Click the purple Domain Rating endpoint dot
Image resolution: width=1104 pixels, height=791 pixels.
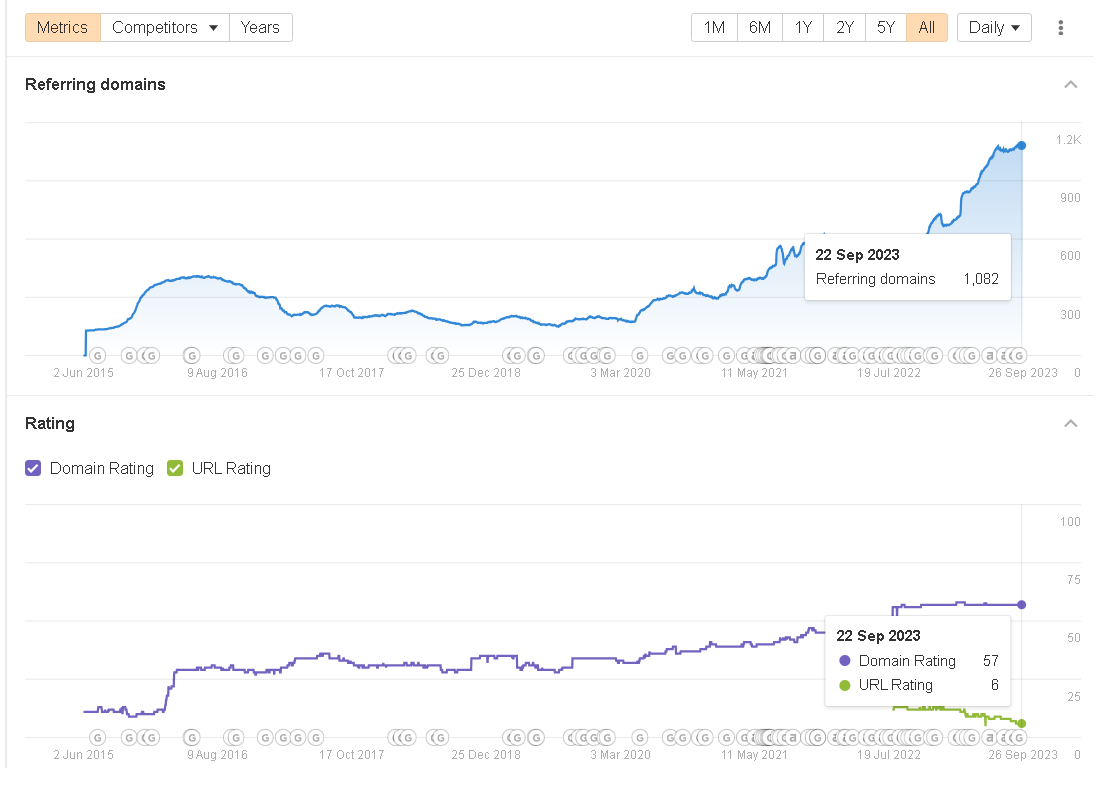coord(1021,604)
